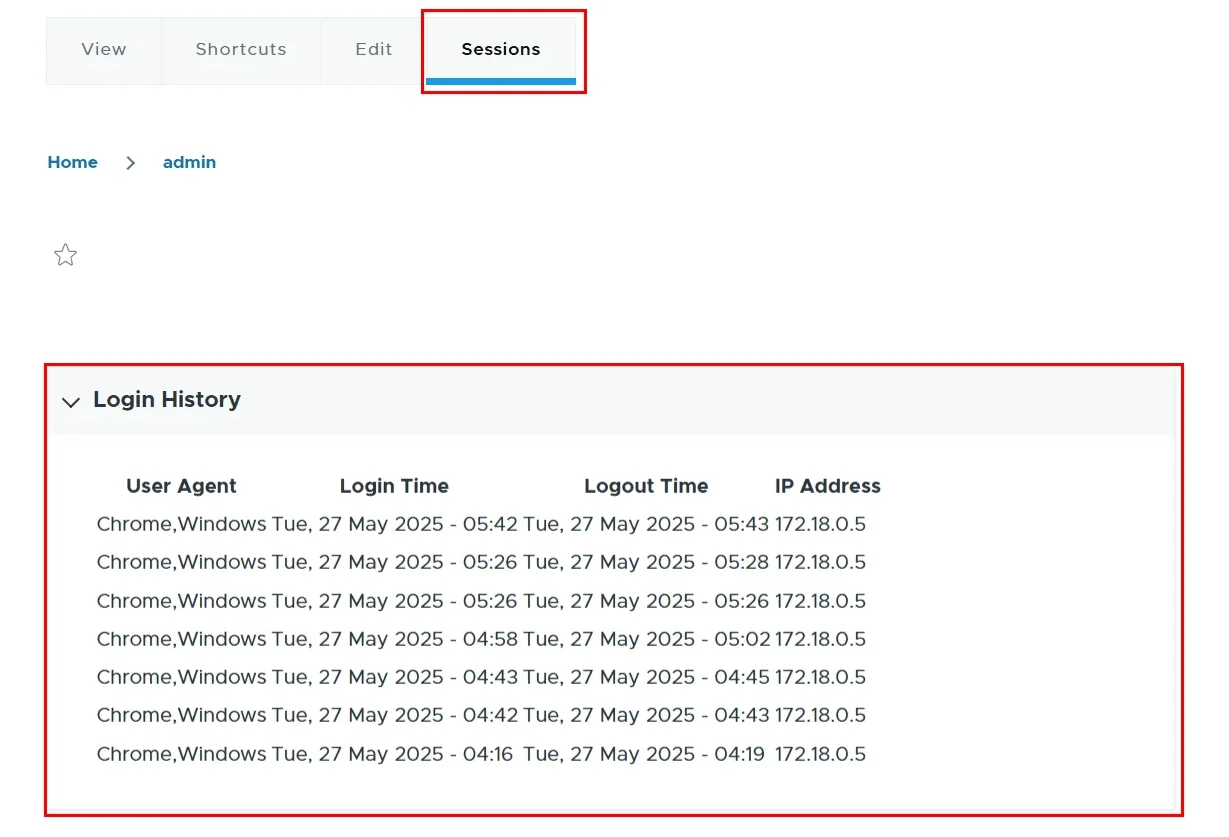Click IP 172.18.0.5 in the 05:02 logout row
The image size is (1229, 837).
tap(820, 638)
